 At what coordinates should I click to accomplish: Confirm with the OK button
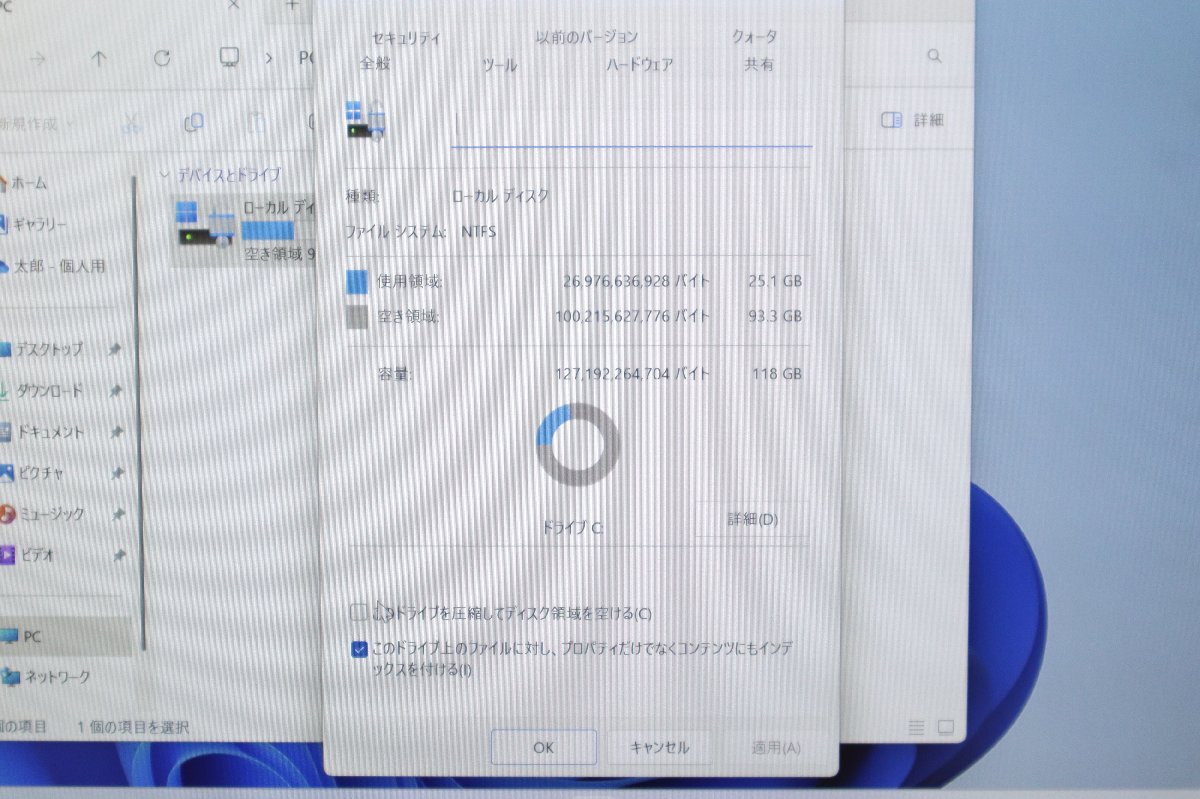(x=543, y=747)
